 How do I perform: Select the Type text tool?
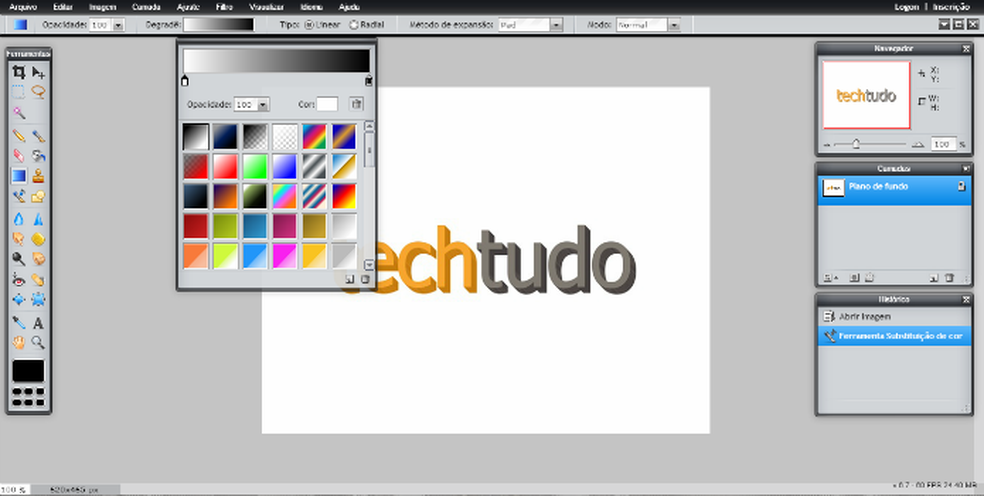click(x=38, y=323)
